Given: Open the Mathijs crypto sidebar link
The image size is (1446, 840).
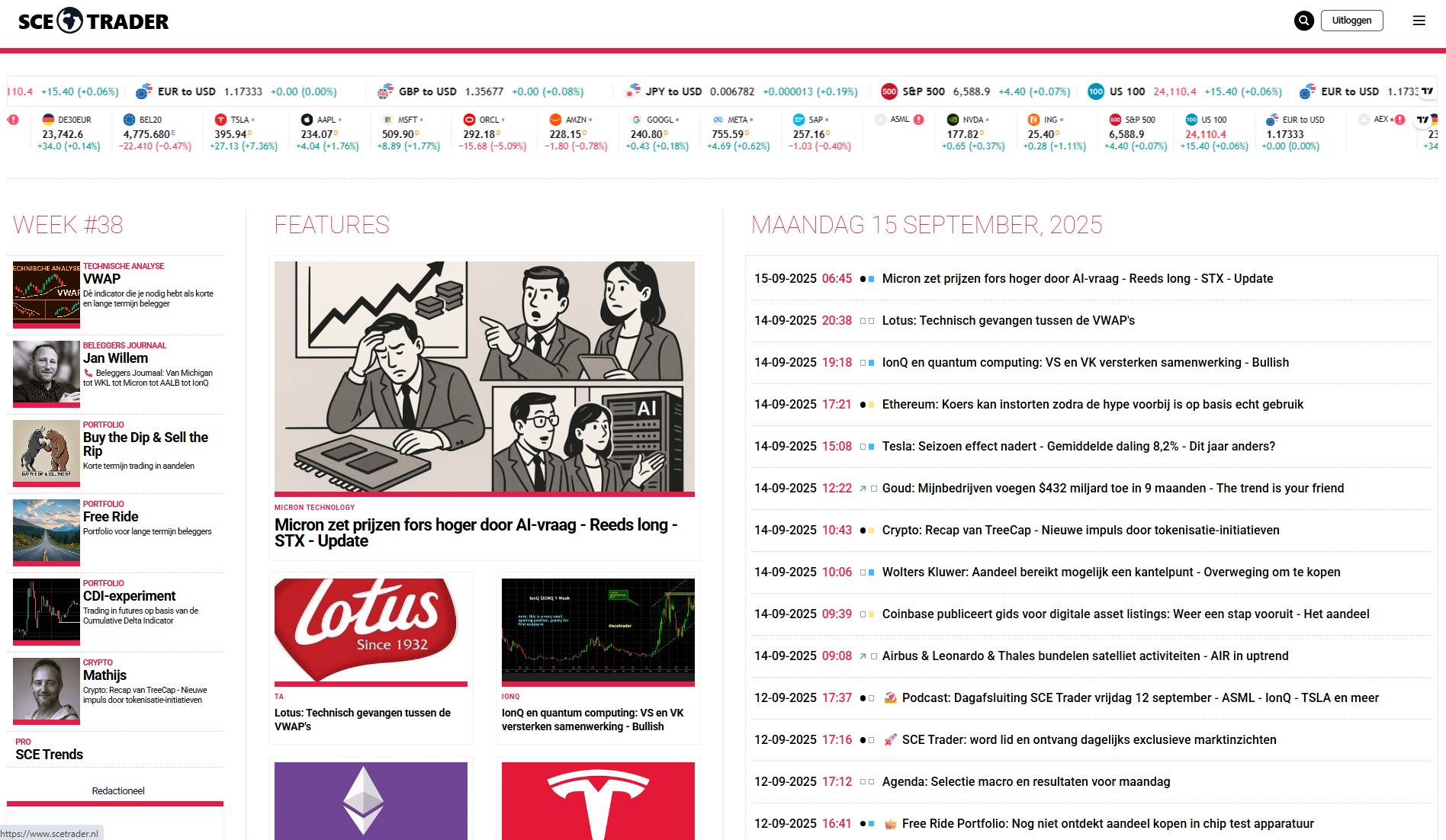Looking at the screenshot, I should (105, 675).
